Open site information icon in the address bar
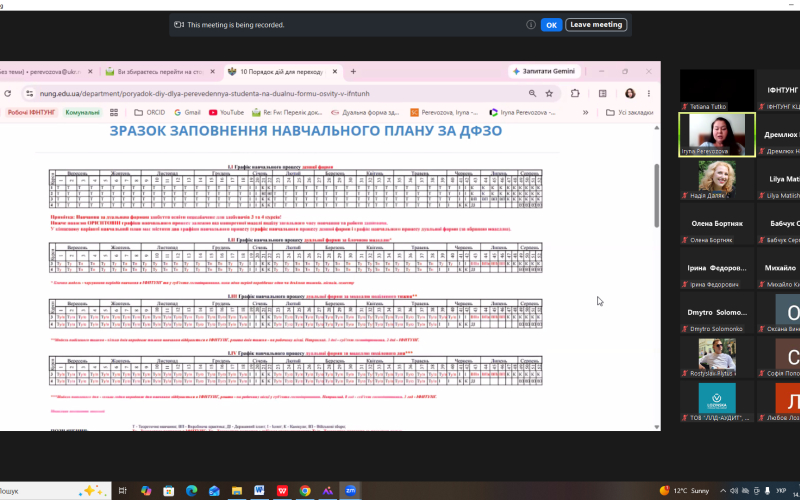 tap(30, 93)
